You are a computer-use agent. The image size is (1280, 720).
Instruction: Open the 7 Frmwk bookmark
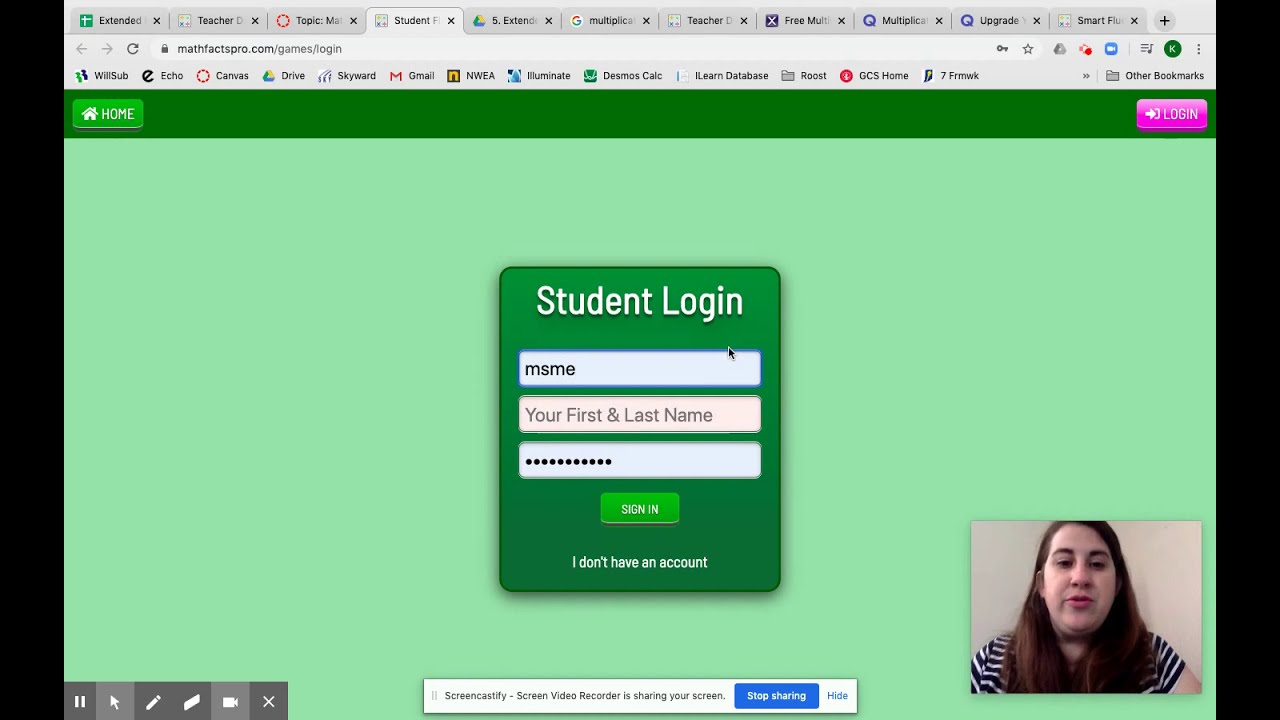click(x=950, y=76)
